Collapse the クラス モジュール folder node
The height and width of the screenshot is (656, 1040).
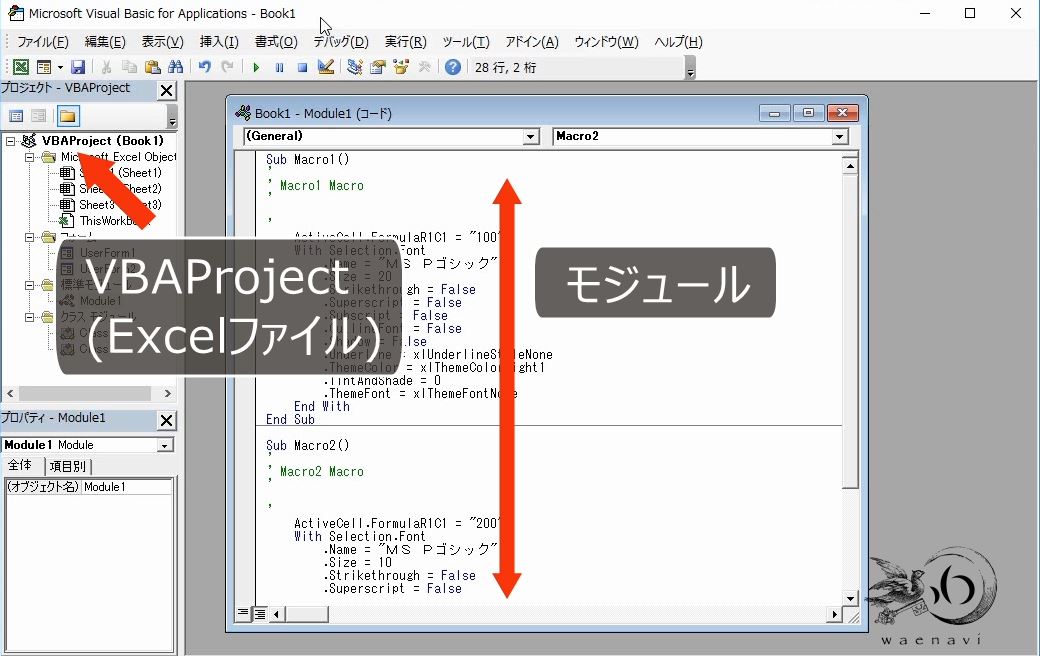point(29,317)
